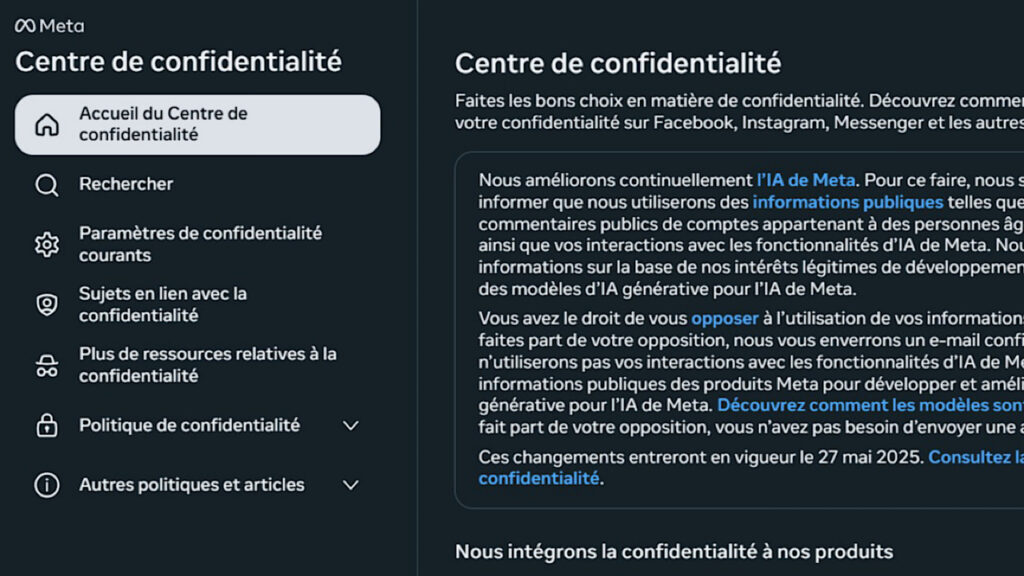Click the home icon in sidebar
Screen dimensions: 1024x576
coord(47,125)
